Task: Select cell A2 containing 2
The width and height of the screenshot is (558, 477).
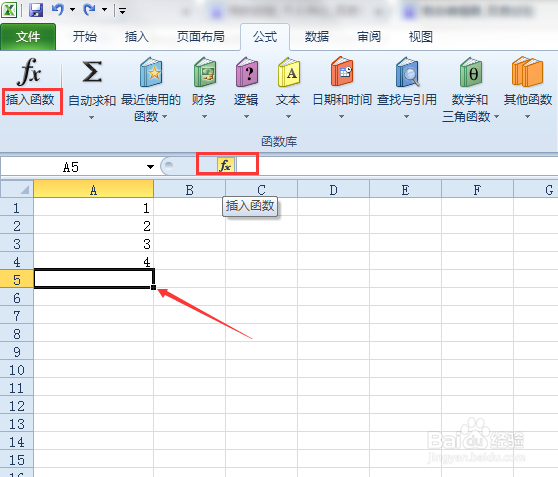Action: (94, 225)
